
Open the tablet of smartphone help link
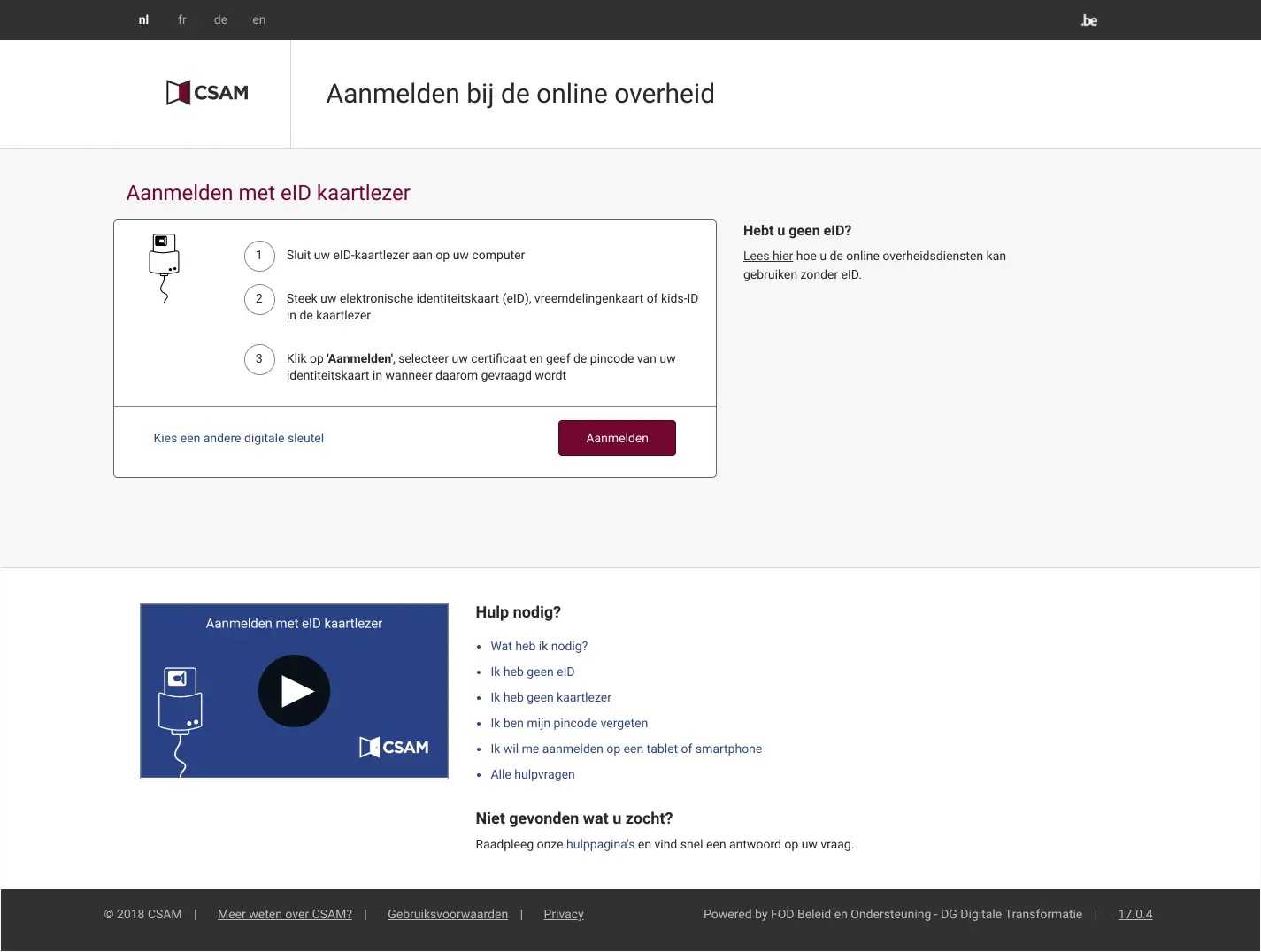click(x=626, y=749)
